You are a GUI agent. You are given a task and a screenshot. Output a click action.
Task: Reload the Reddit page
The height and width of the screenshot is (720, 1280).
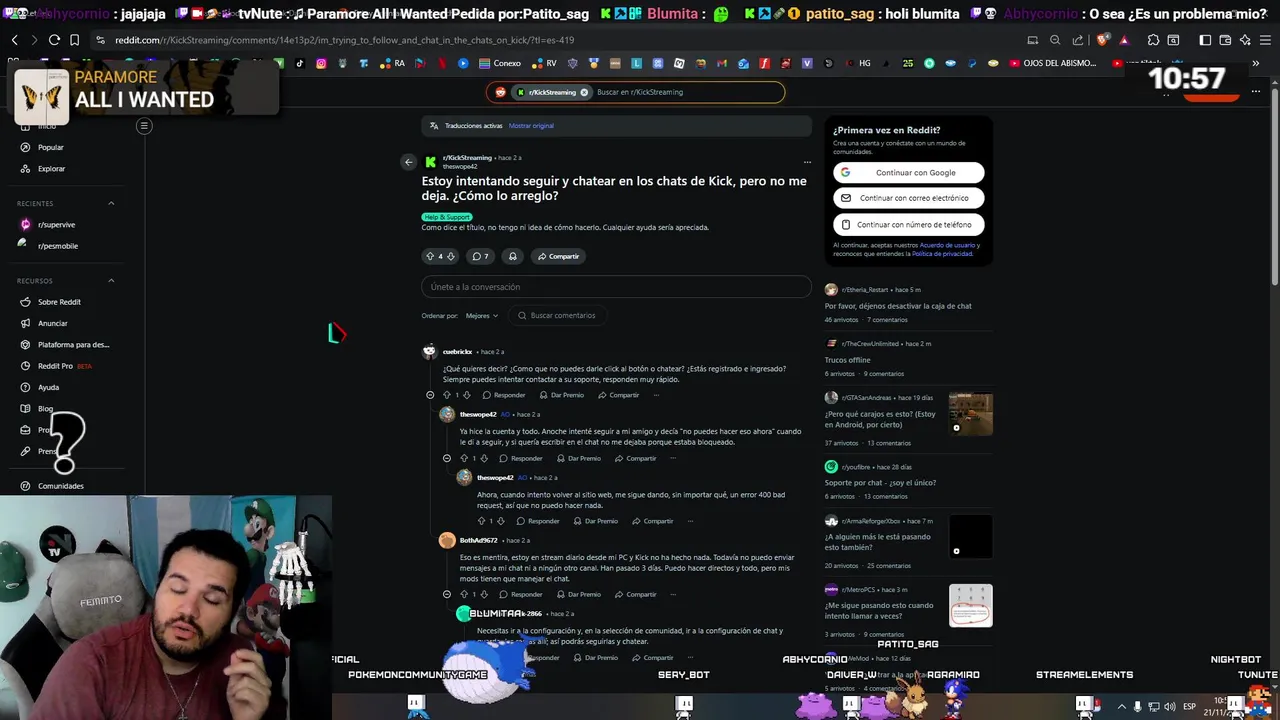[x=55, y=40]
